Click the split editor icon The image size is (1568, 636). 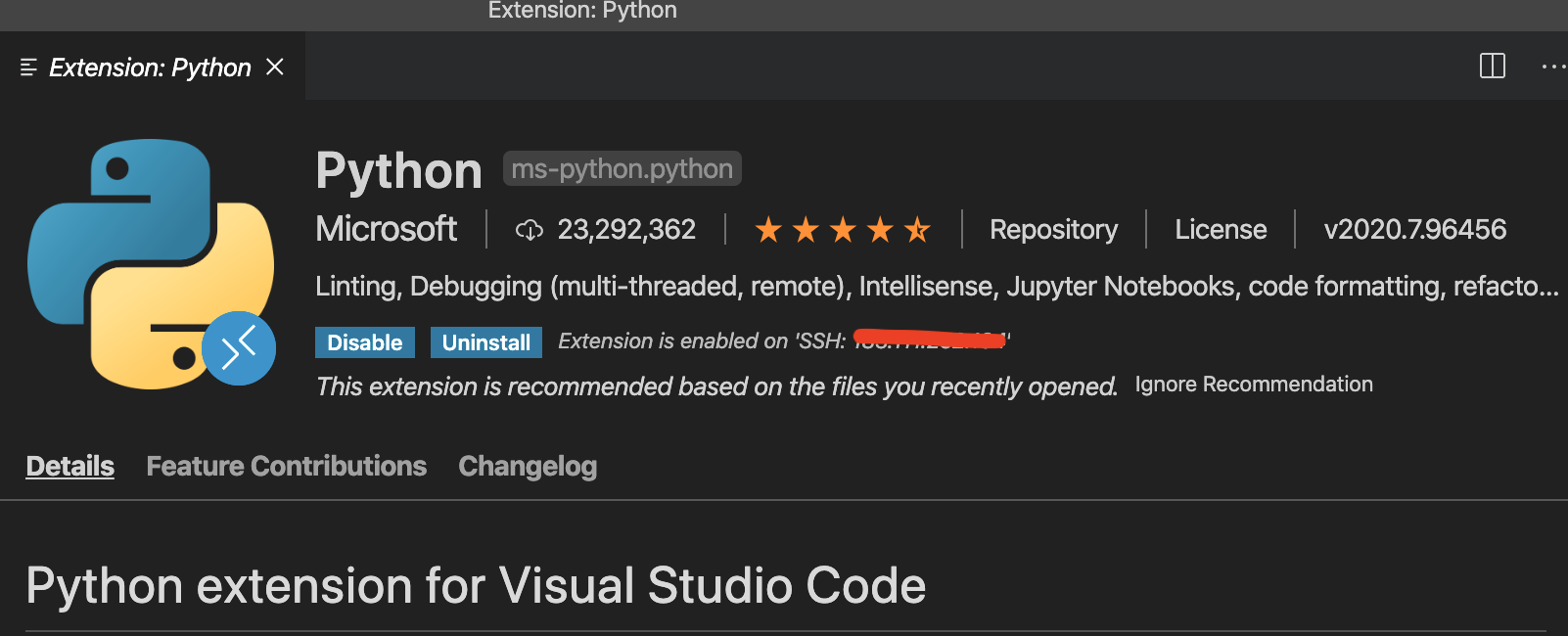(1492, 67)
